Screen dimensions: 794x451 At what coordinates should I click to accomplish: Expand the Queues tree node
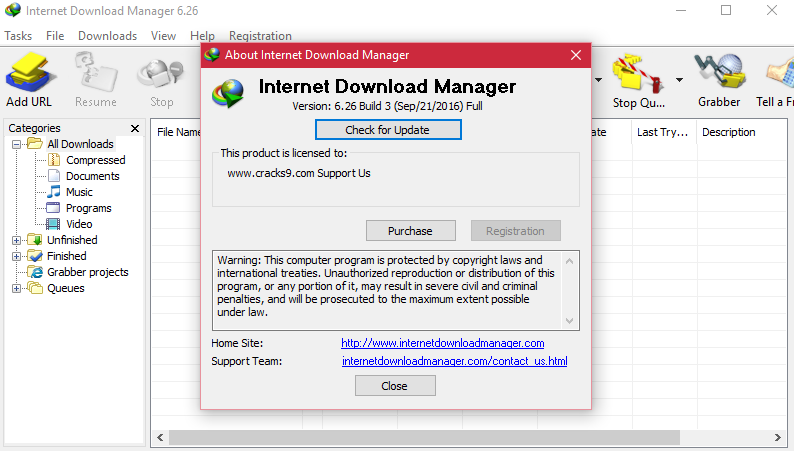coord(16,289)
